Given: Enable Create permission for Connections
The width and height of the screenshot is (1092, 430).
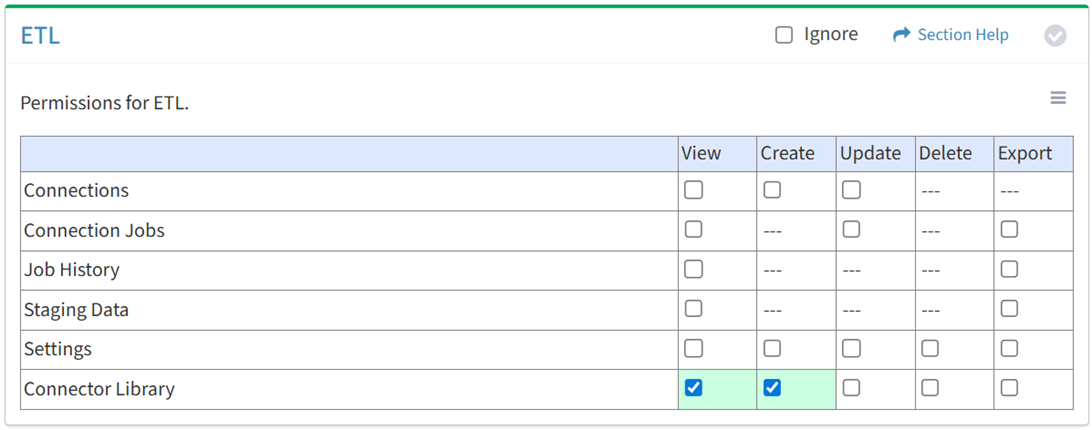Looking at the screenshot, I should [x=772, y=190].
